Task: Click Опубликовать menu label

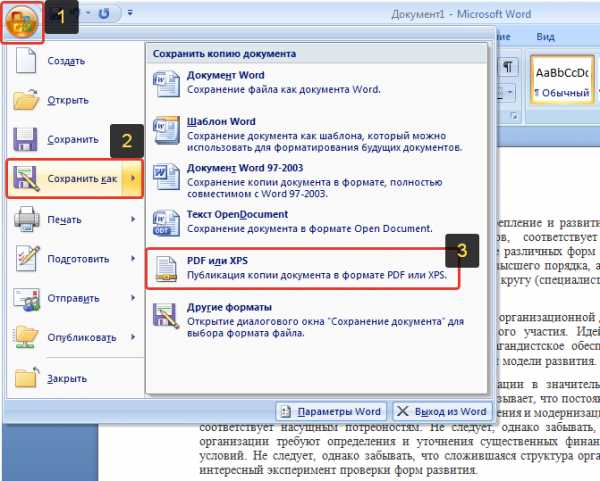Action: coord(82,338)
